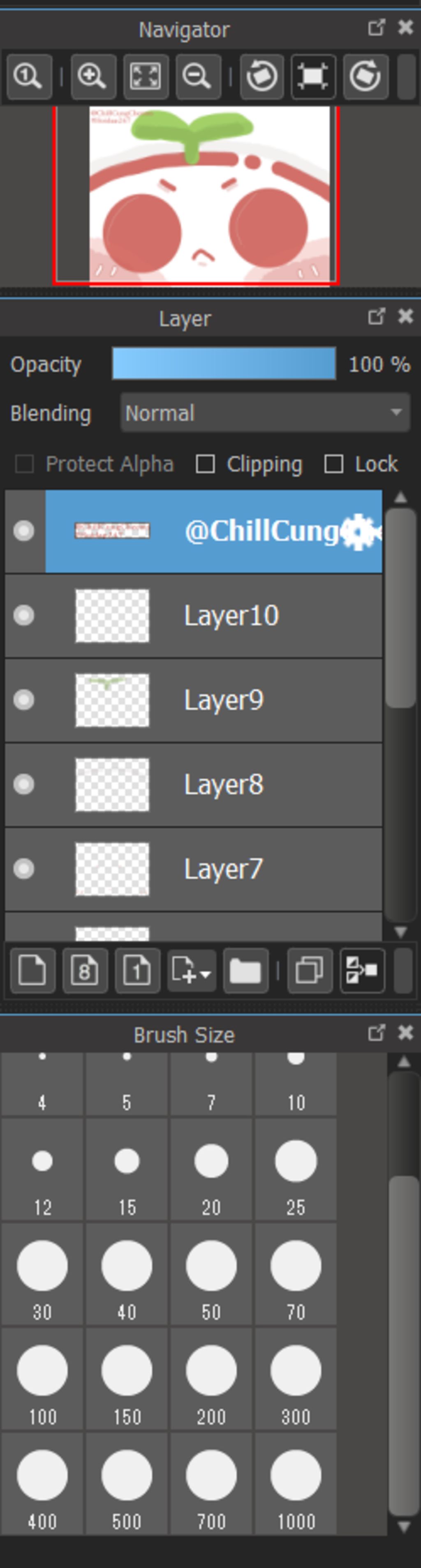Image resolution: width=421 pixels, height=1568 pixels.
Task: Open settings gear on @ChillCung layer
Action: coord(359,531)
